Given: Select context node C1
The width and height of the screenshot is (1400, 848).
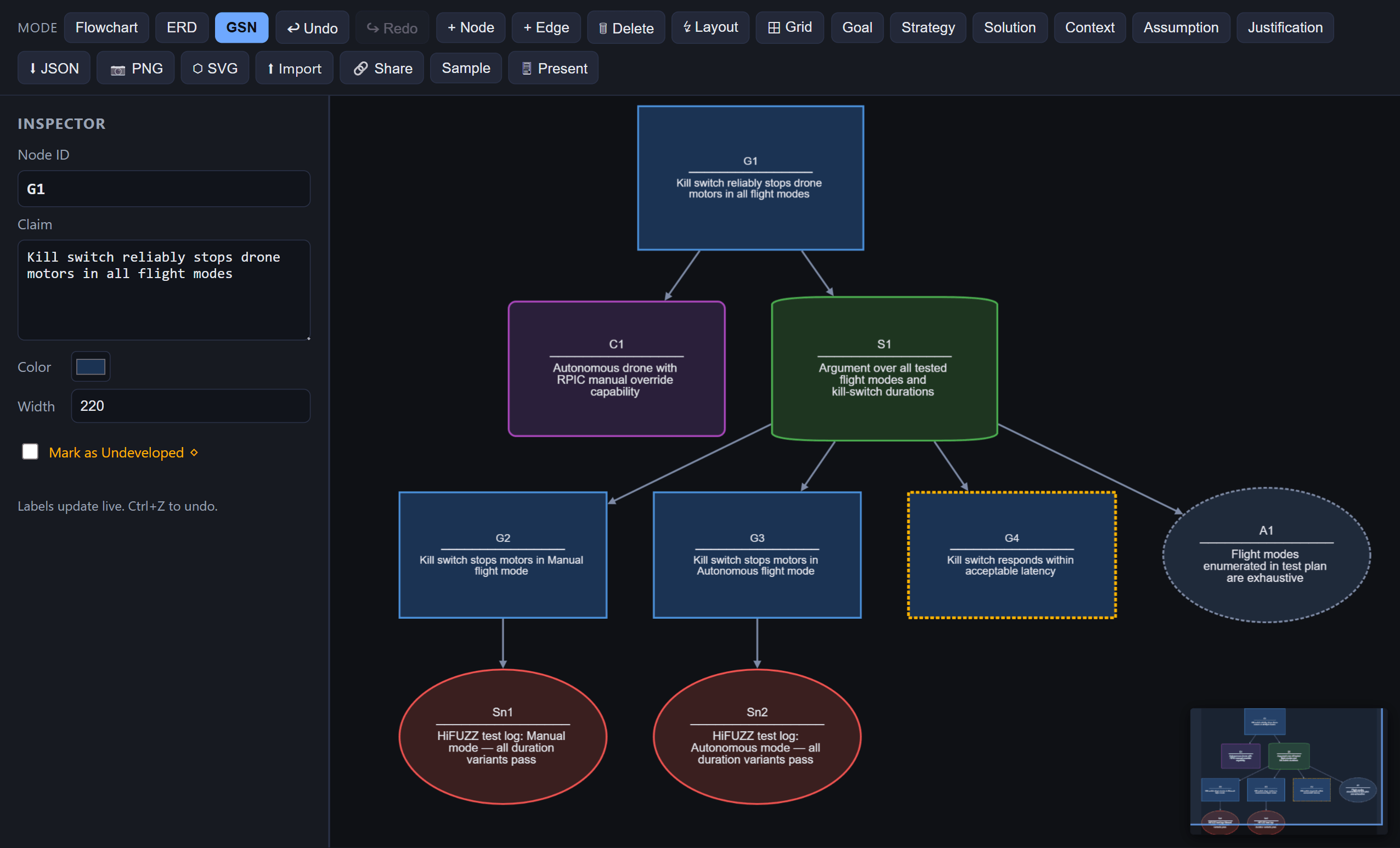Looking at the screenshot, I should [x=617, y=369].
